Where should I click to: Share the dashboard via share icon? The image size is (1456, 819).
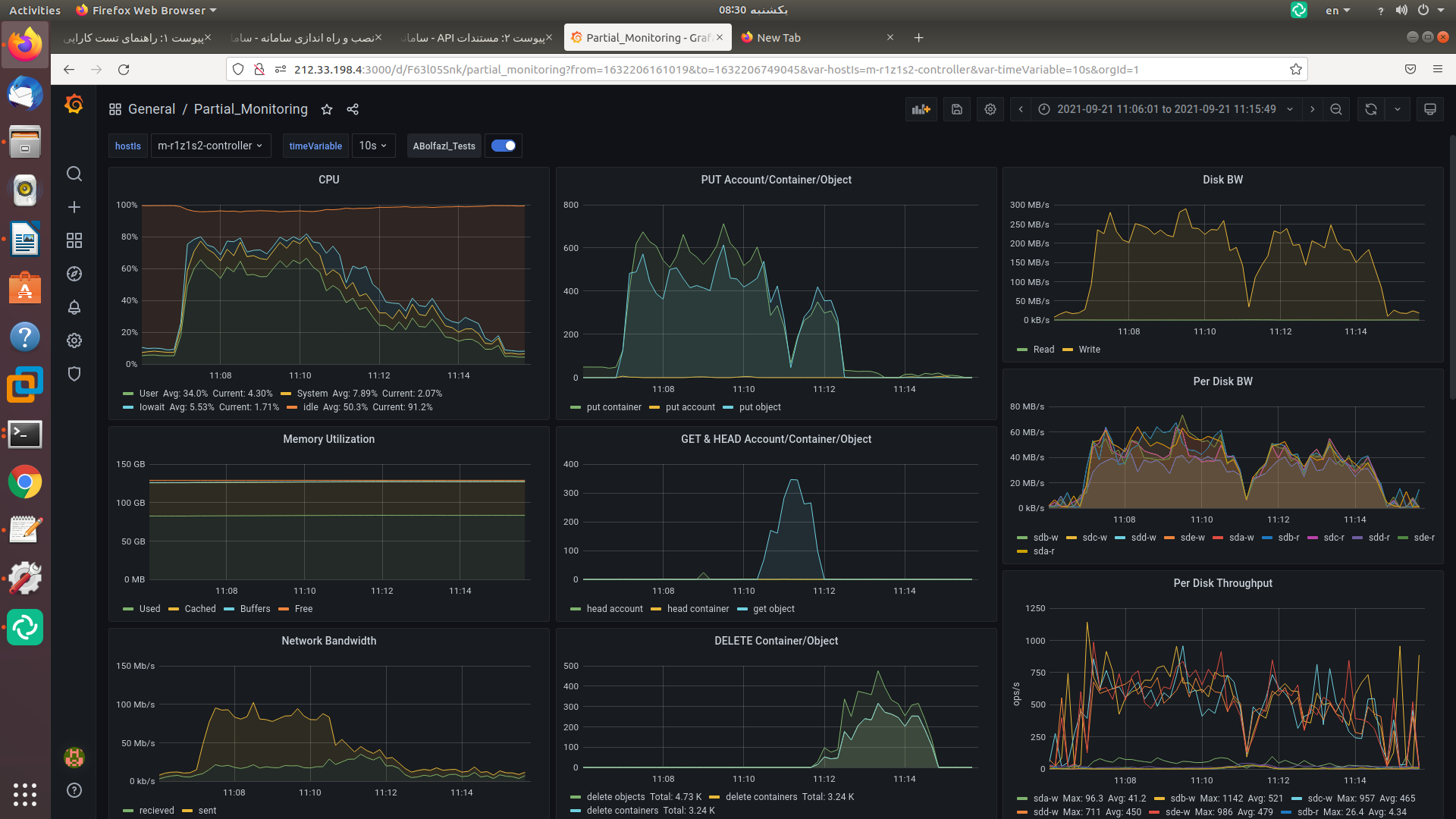353,109
